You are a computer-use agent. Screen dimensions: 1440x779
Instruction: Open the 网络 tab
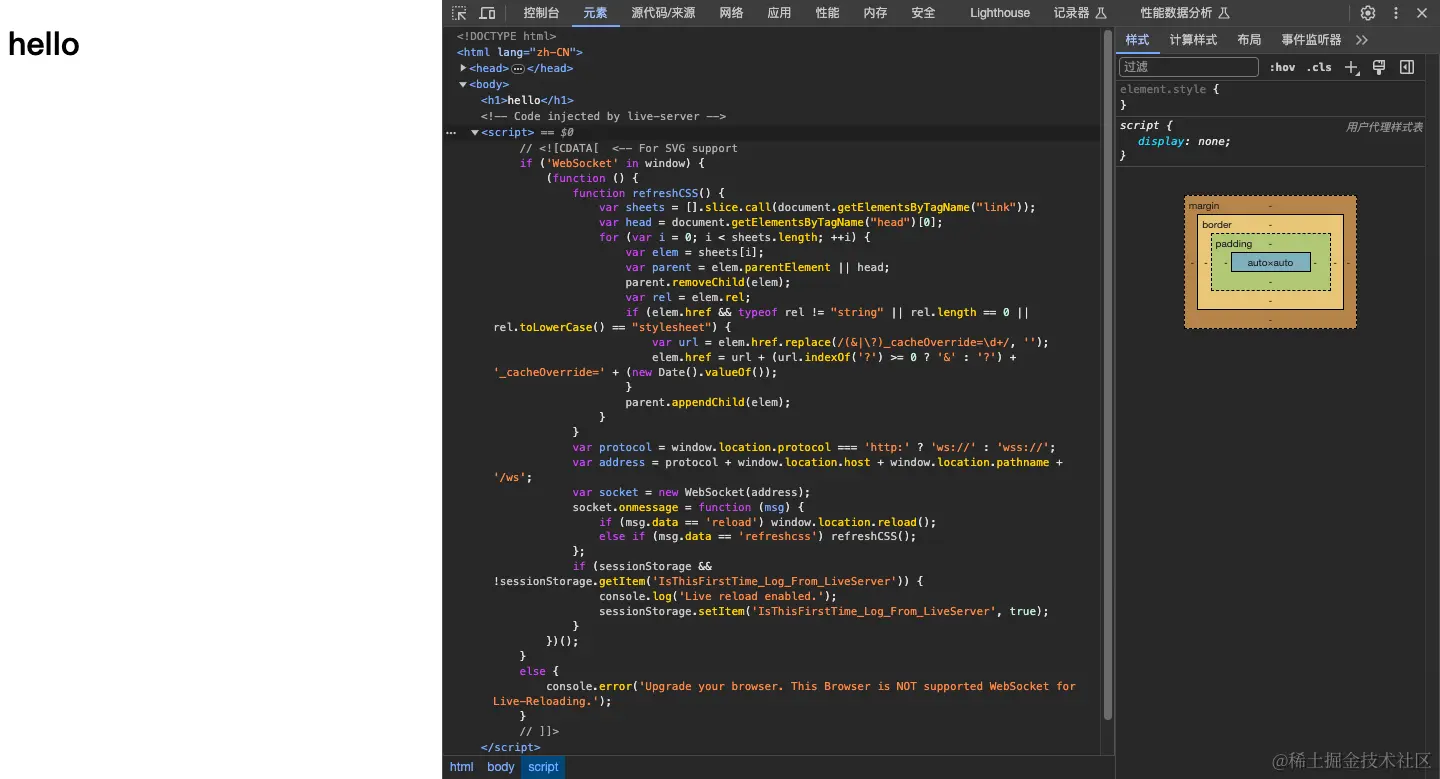(x=731, y=13)
